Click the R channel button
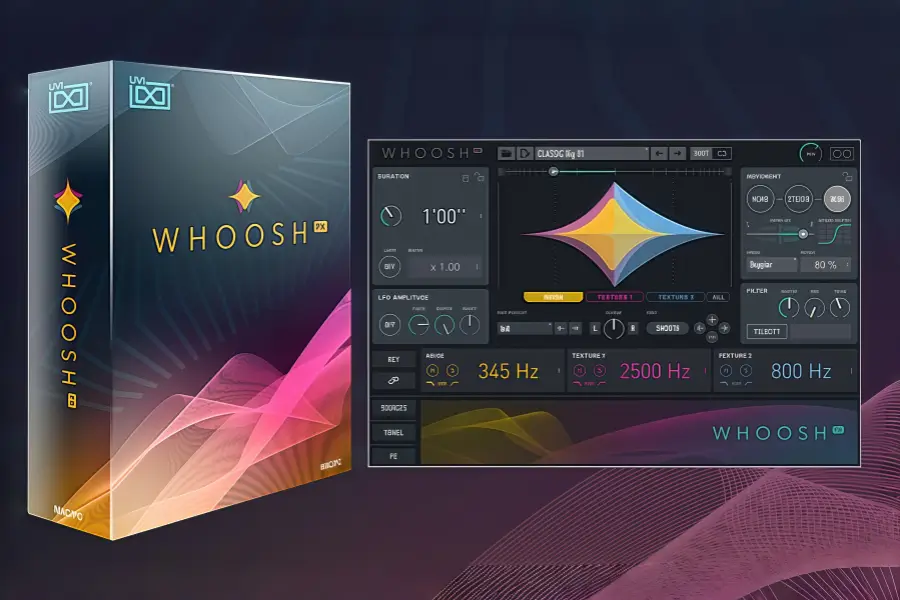Screen dimensions: 900x600 [x=633, y=328]
